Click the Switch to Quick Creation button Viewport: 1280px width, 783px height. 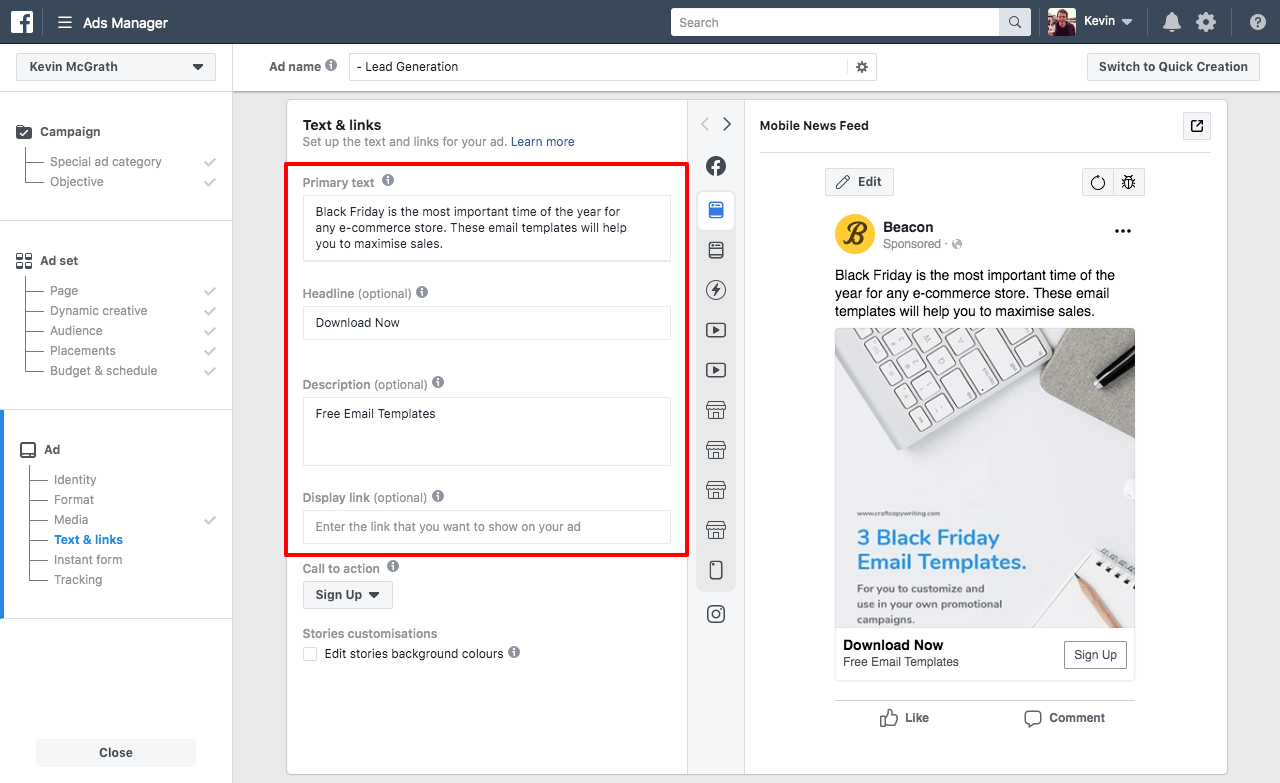[x=1173, y=67]
